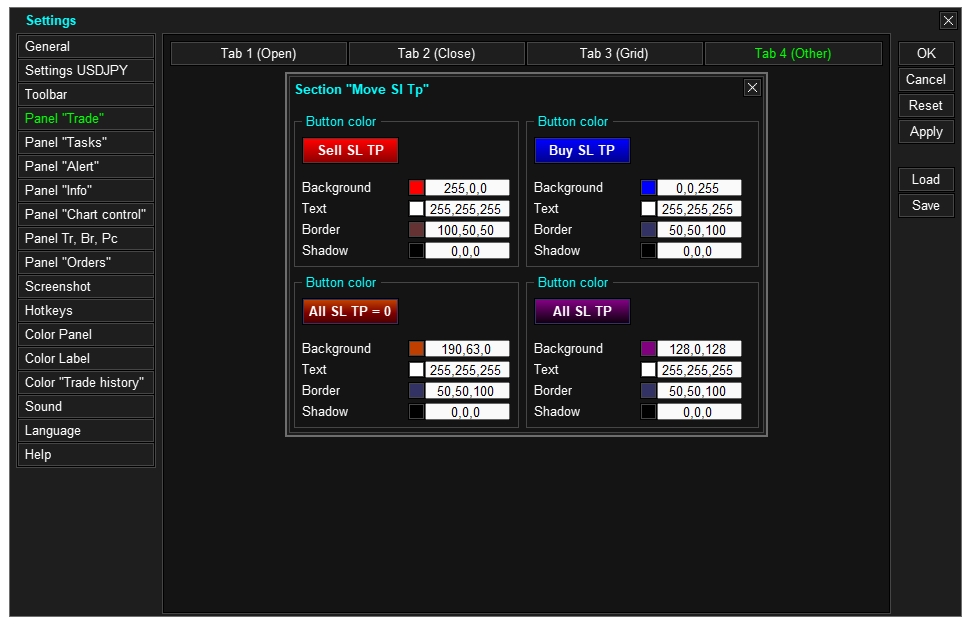Open Color "Trade history" settings
Image resolution: width=972 pixels, height=636 pixels.
tap(86, 382)
